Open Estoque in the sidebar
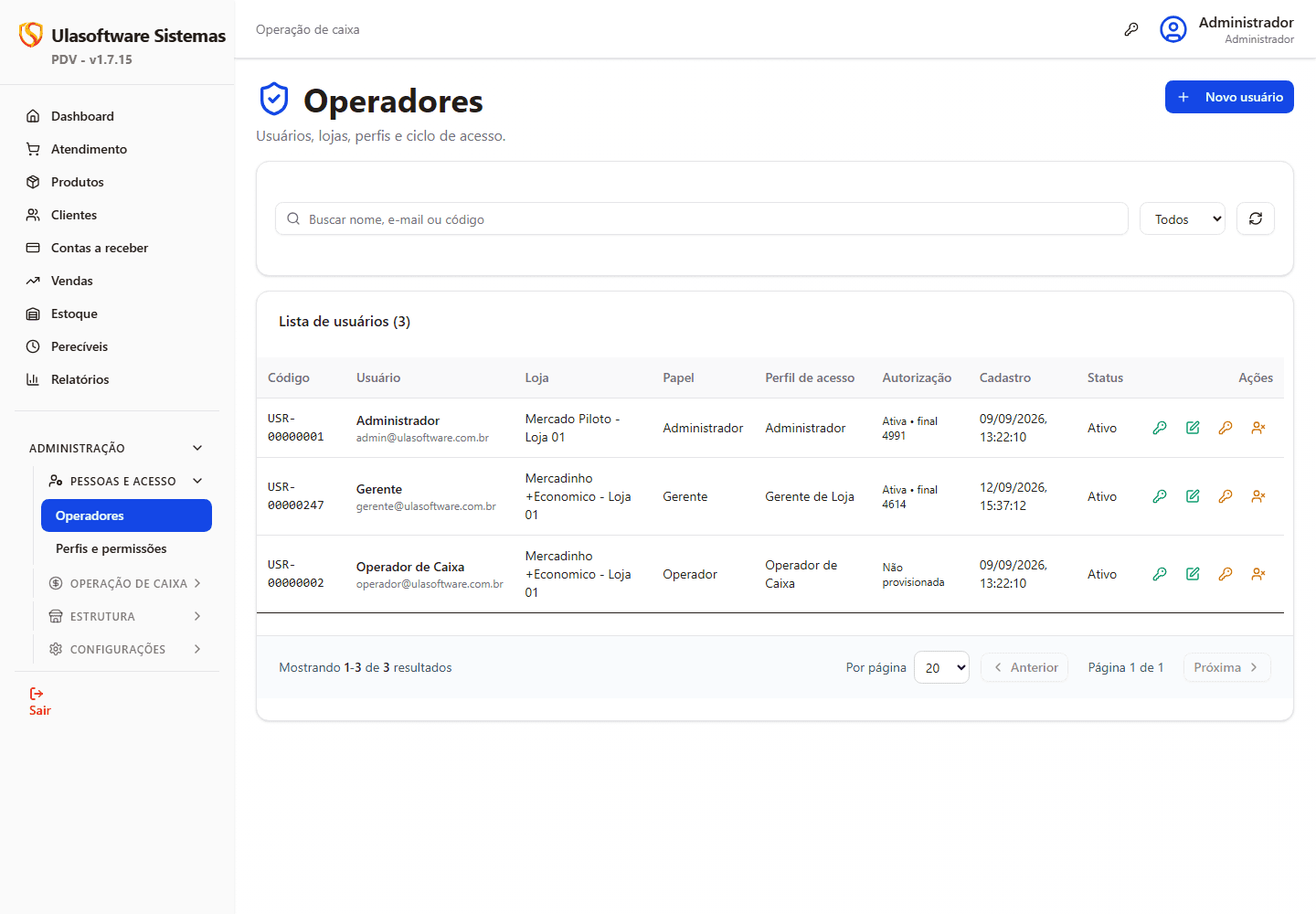The height and width of the screenshot is (914, 1316). (x=117, y=314)
